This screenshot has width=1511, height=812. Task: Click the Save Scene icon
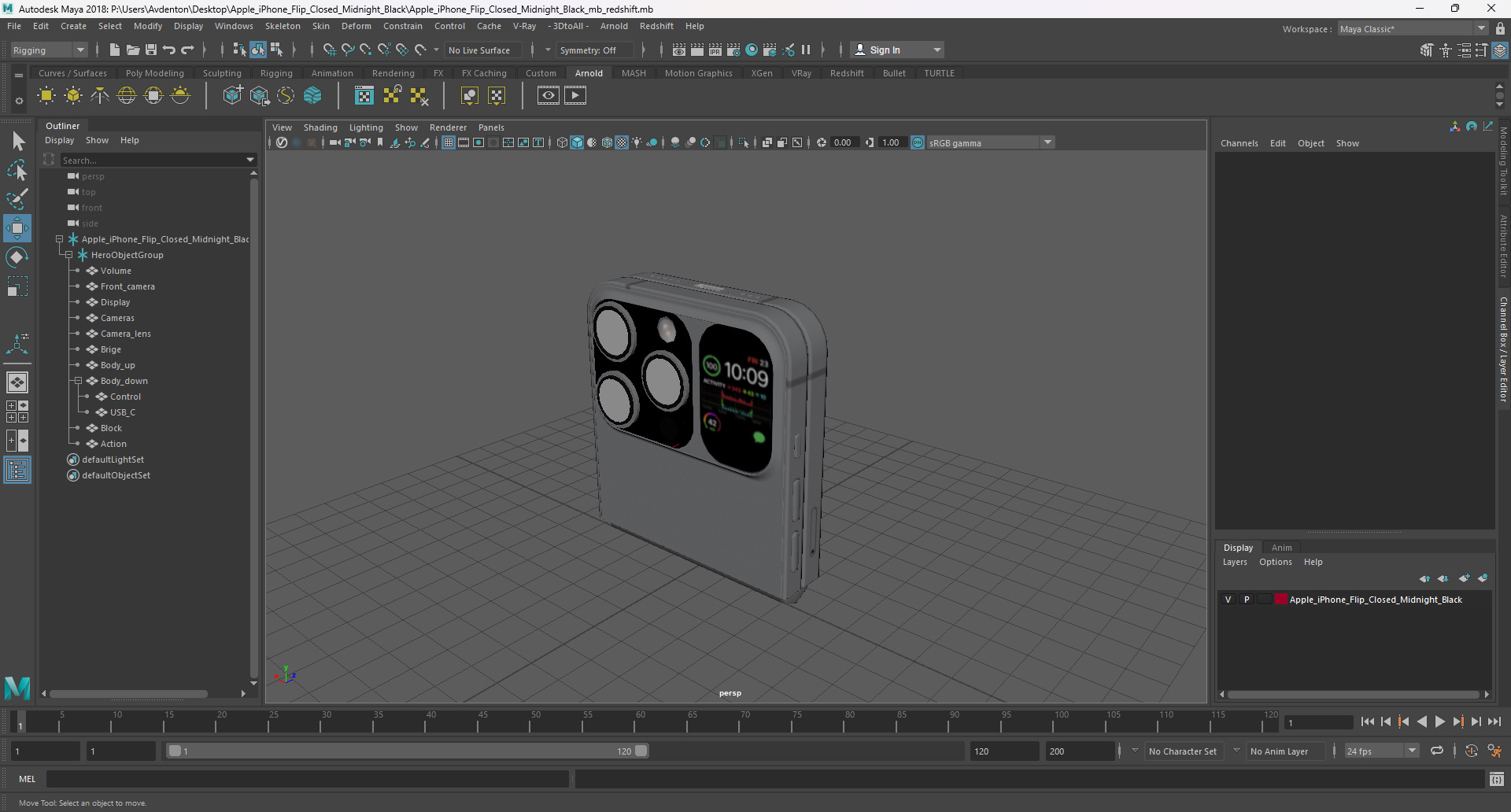[x=151, y=50]
